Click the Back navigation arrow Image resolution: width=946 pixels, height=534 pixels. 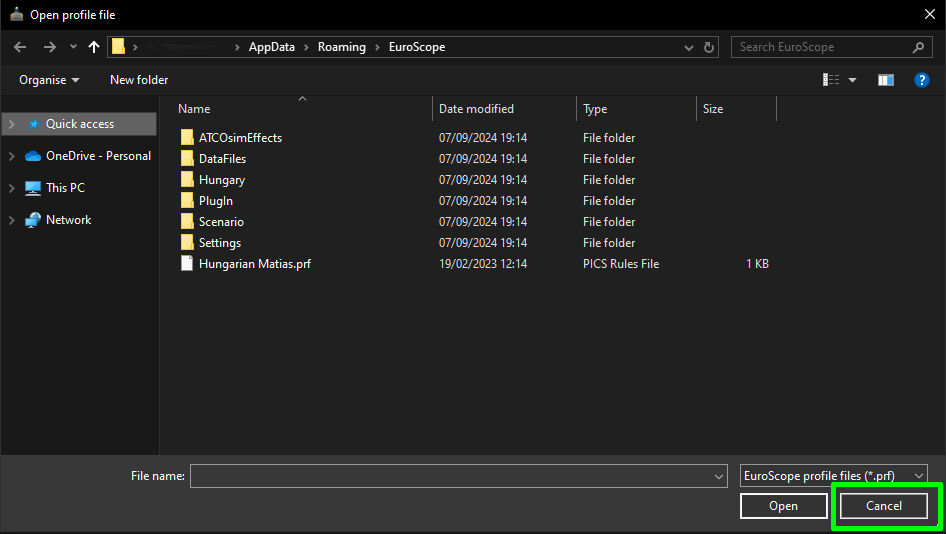20,47
